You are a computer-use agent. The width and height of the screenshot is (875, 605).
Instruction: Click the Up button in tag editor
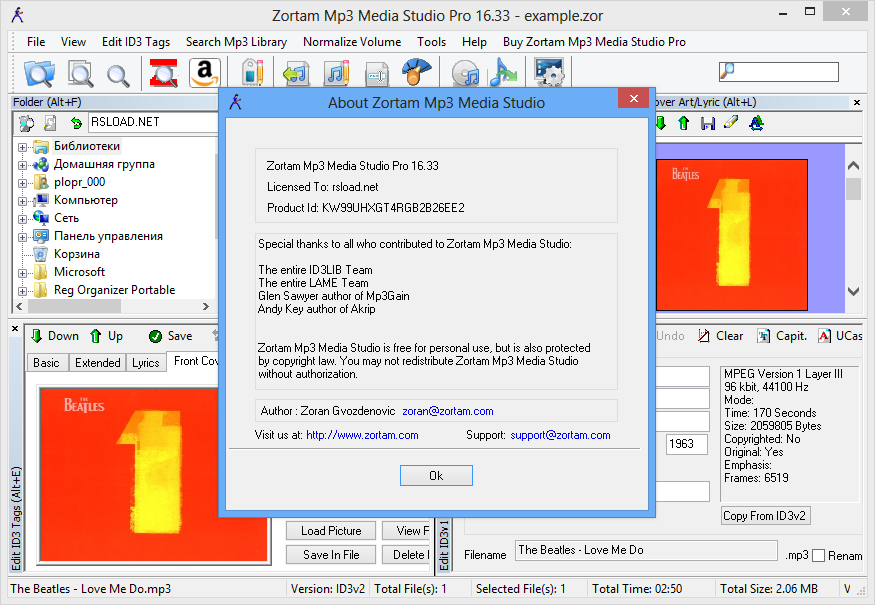(107, 336)
